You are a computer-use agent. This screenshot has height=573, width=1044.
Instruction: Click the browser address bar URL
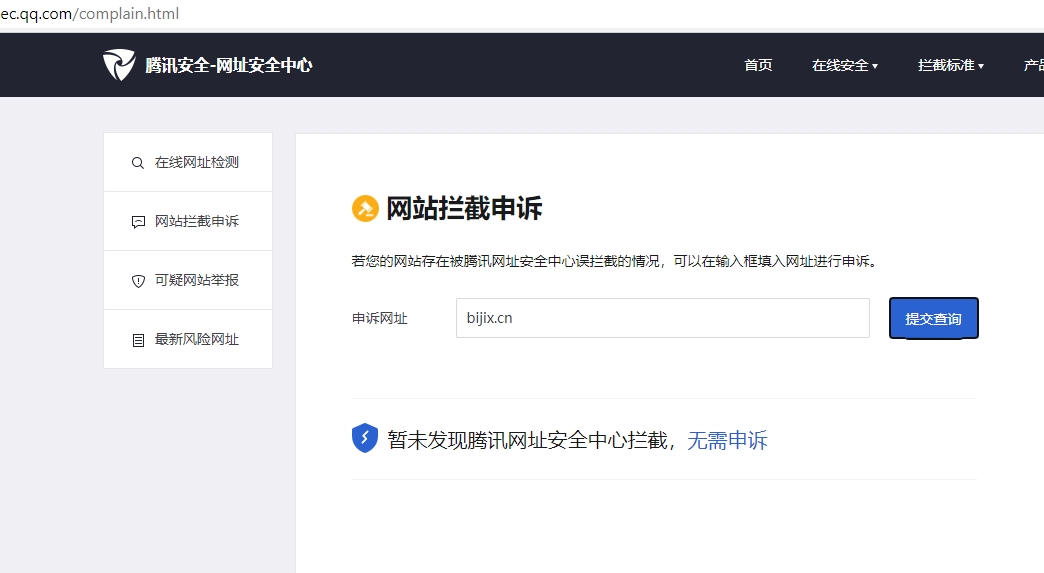click(90, 13)
